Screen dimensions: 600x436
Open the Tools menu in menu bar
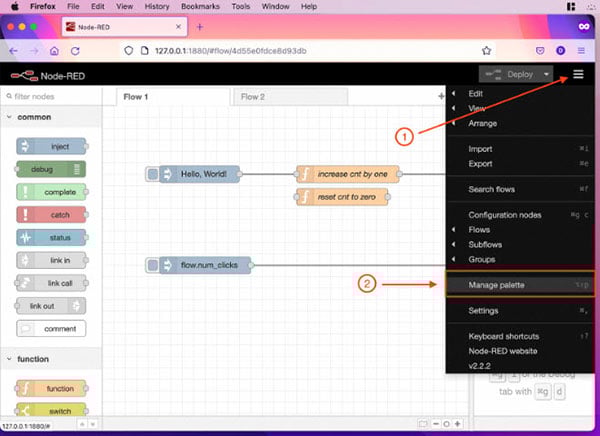coord(241,7)
